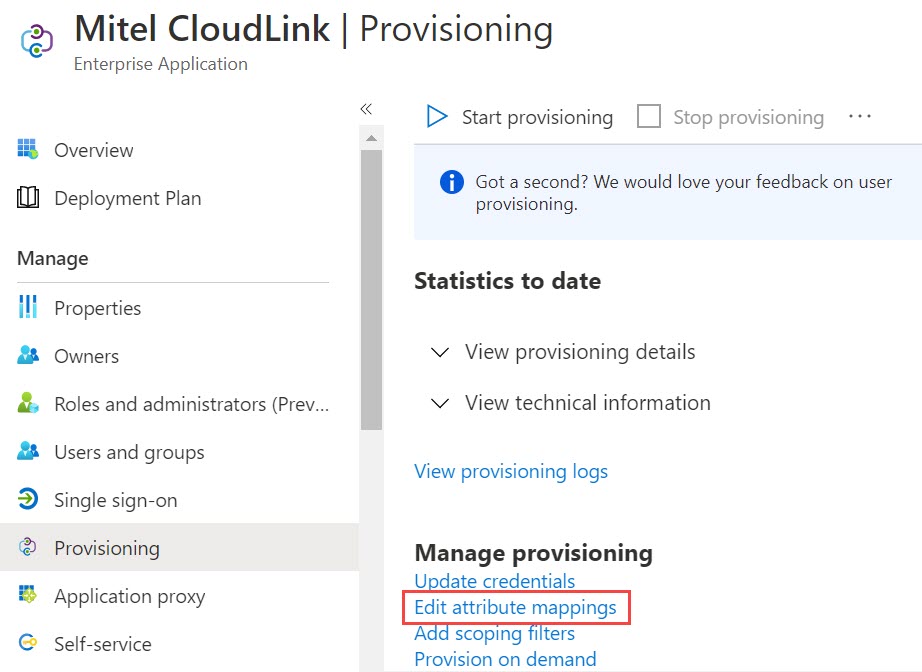Collapse the sidebar with double chevron
Screen dimensions: 922x672
(x=366, y=109)
